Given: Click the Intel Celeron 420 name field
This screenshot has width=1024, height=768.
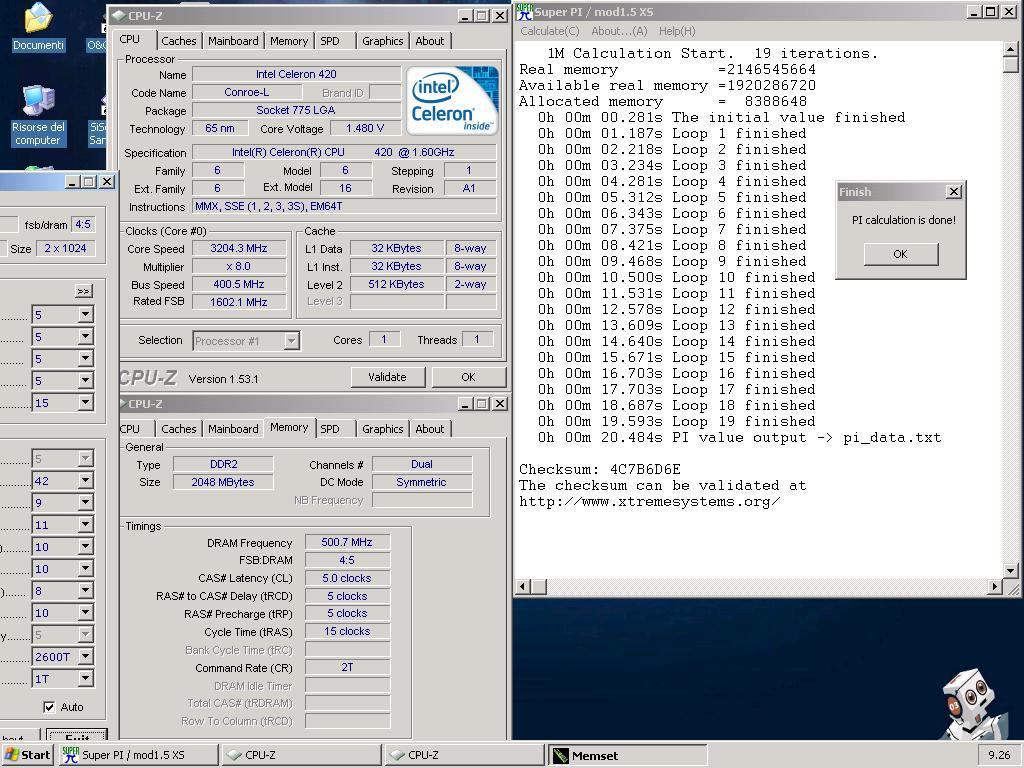Looking at the screenshot, I should (x=296, y=74).
